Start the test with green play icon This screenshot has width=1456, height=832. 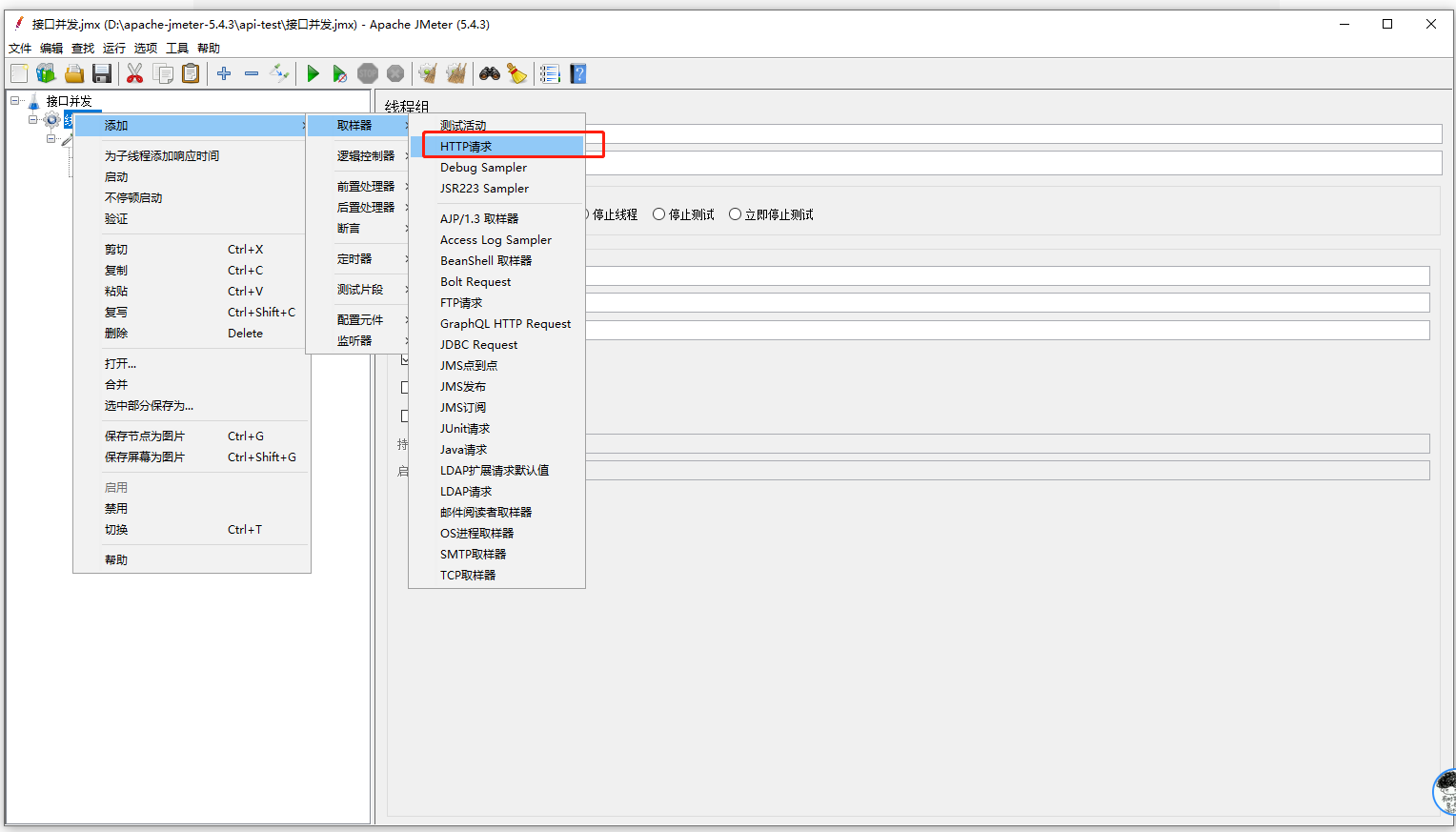(313, 73)
